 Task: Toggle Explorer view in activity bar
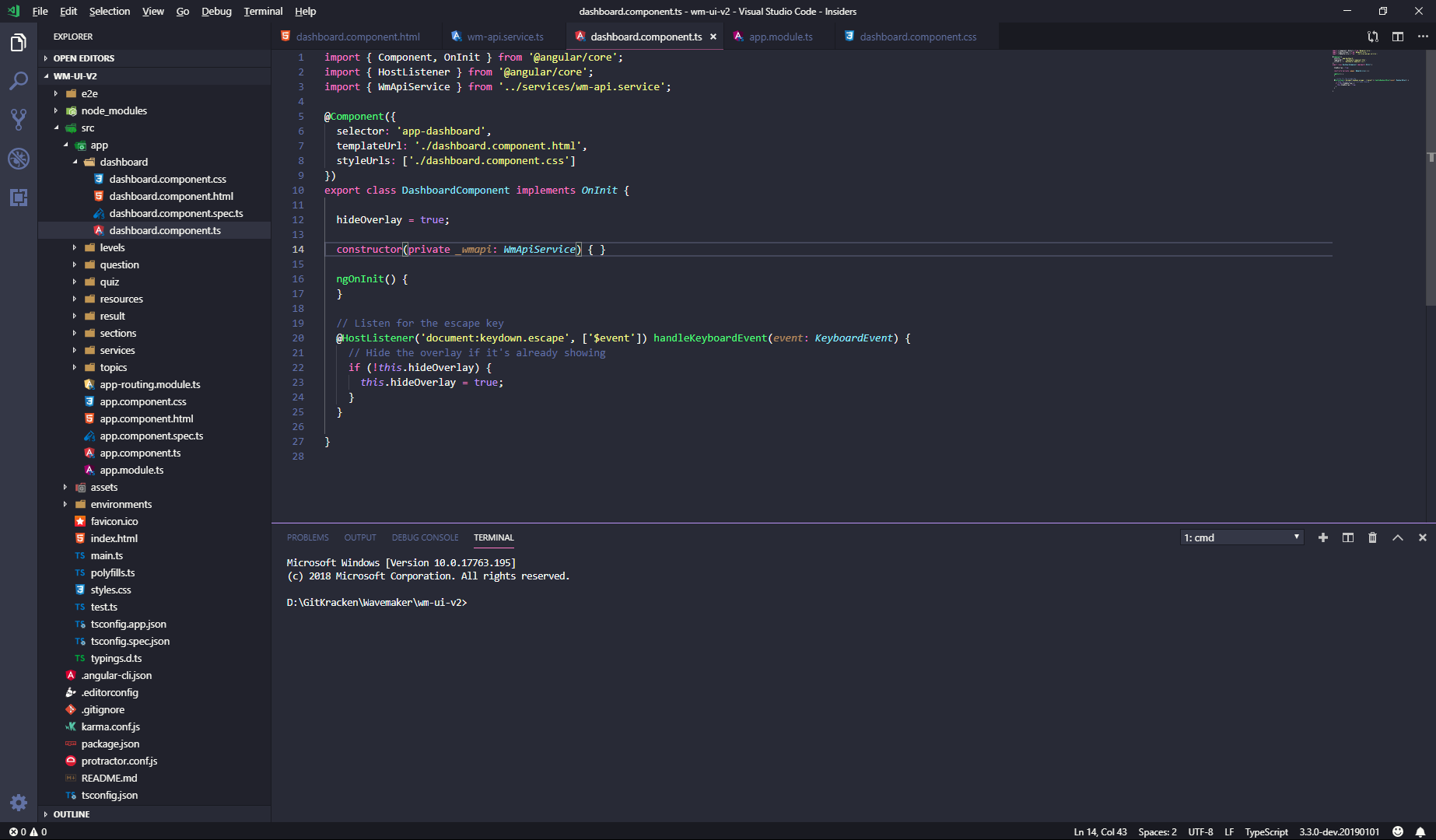(19, 43)
